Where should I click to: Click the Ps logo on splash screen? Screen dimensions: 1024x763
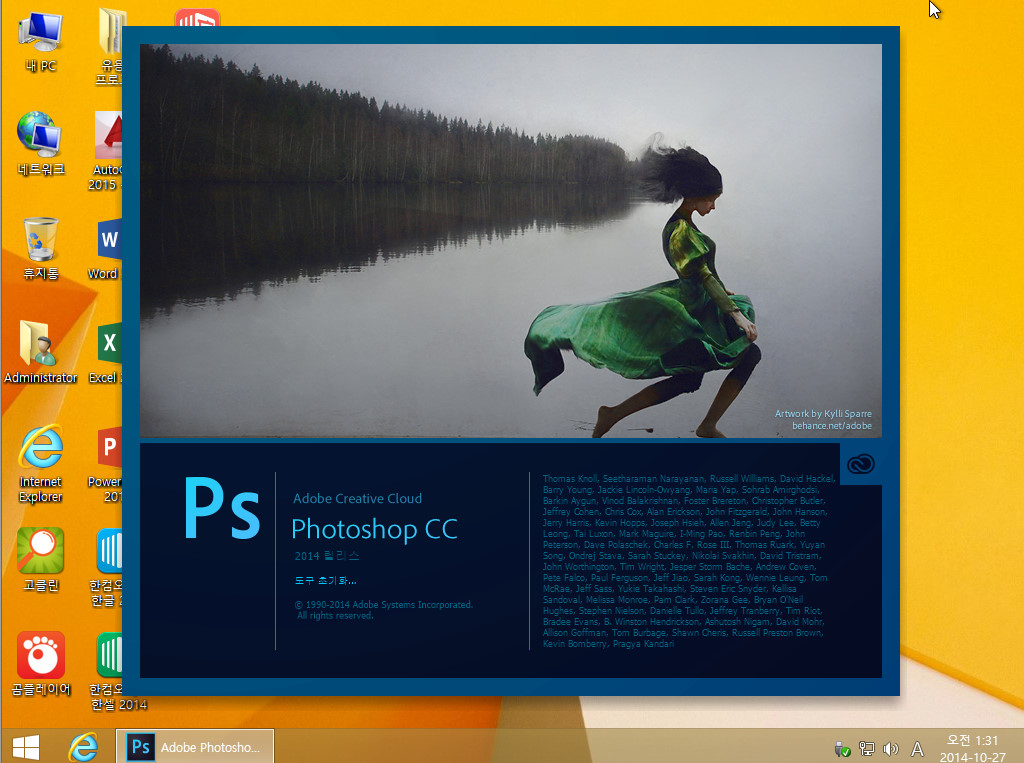pyautogui.click(x=222, y=508)
